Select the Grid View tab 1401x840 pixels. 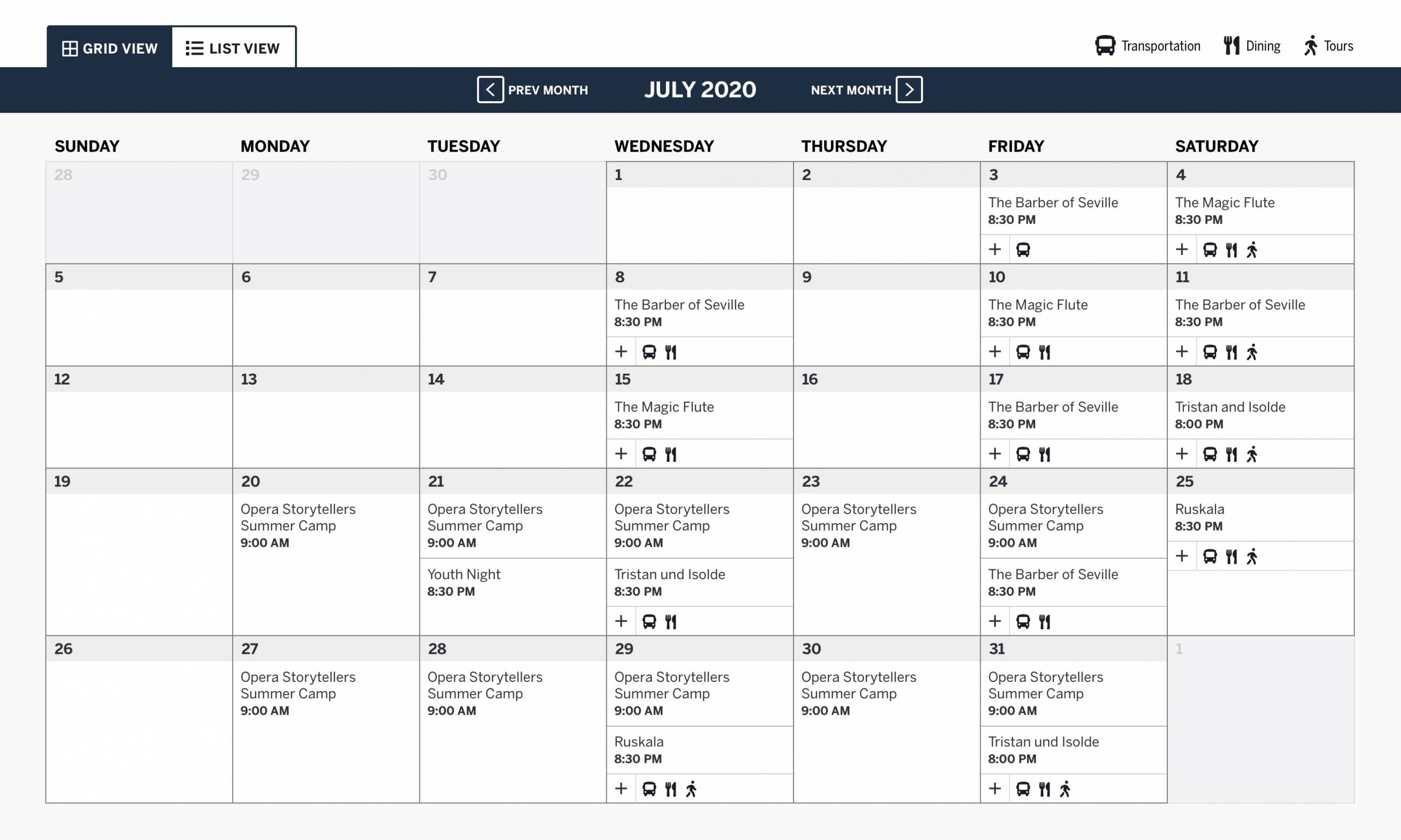click(110, 48)
